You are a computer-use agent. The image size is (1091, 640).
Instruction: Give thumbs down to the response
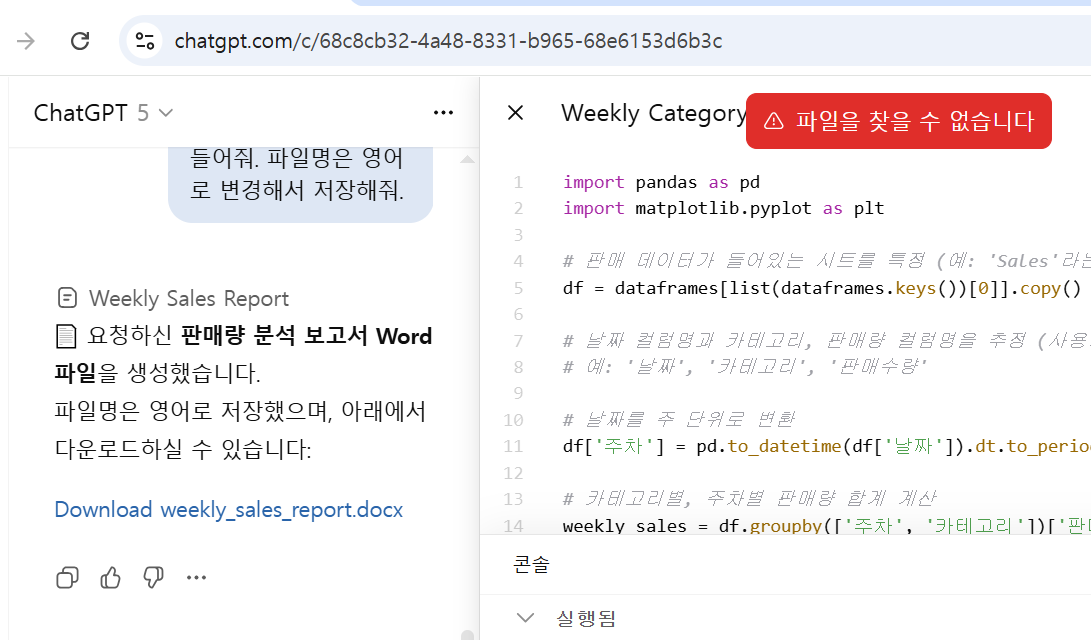153,577
